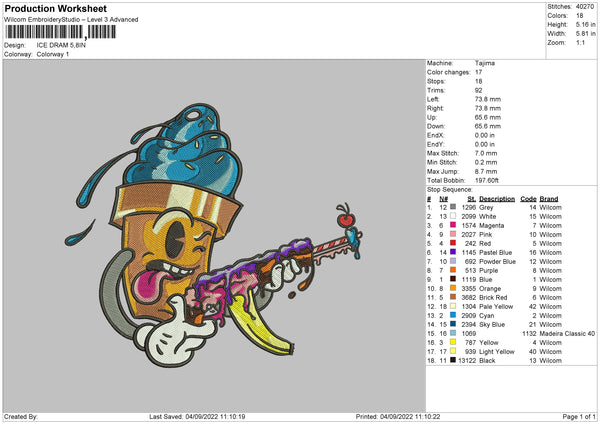Click 'Page 1 of 1' in footer
This screenshot has width=600, height=424.
click(579, 416)
